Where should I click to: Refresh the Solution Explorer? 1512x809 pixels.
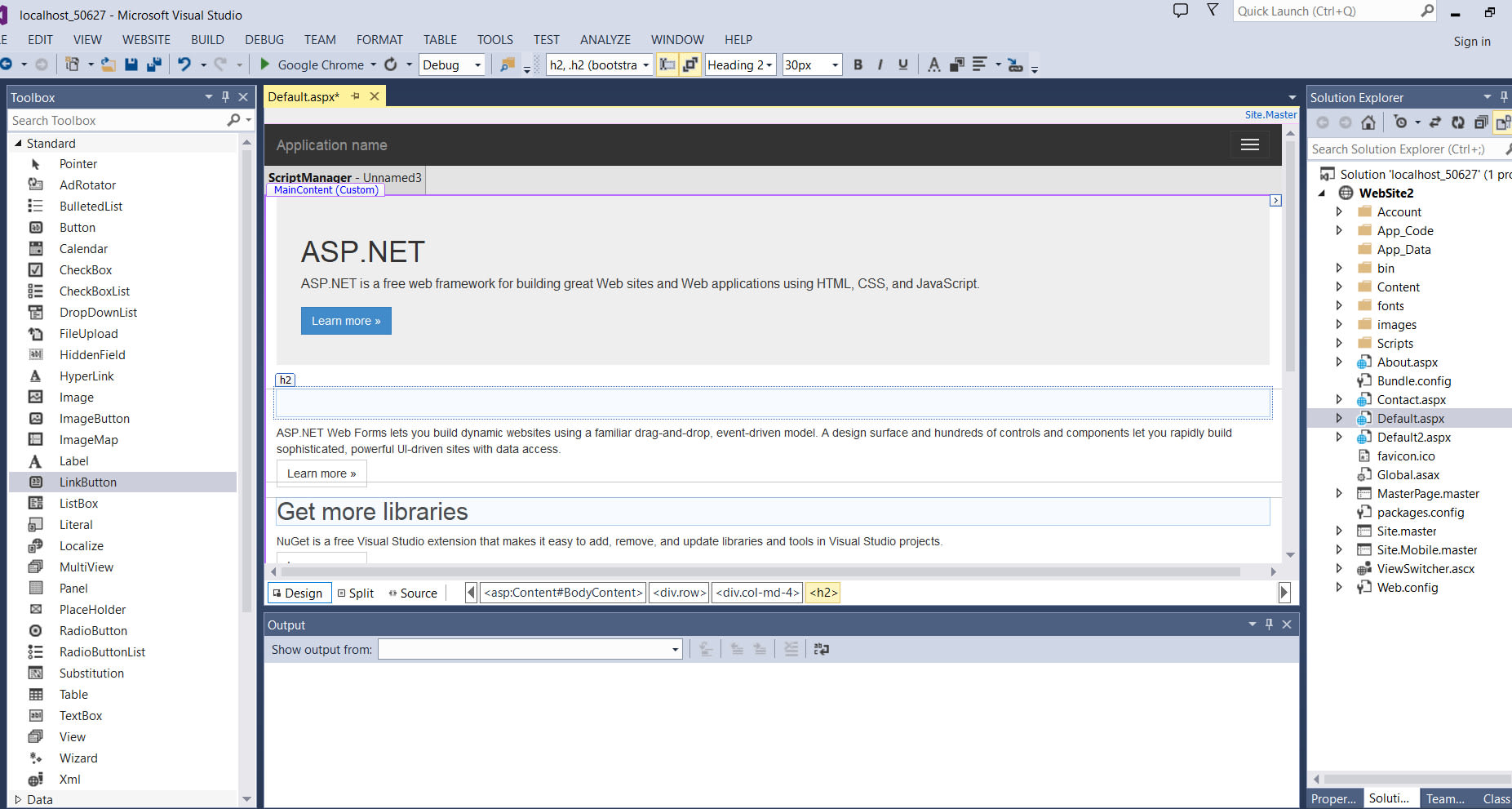point(1459,122)
